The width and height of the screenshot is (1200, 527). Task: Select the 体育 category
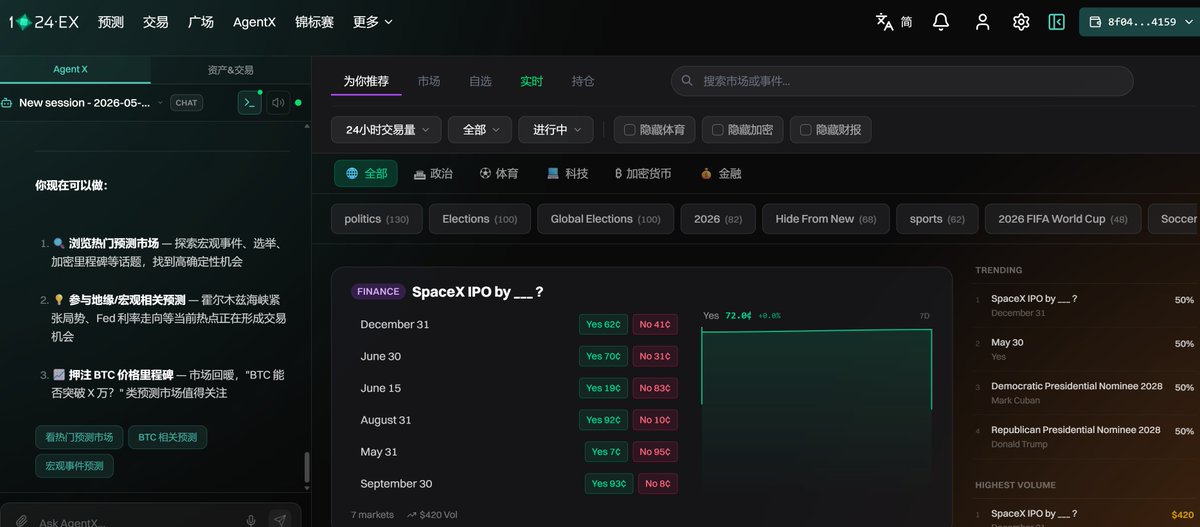coord(499,173)
